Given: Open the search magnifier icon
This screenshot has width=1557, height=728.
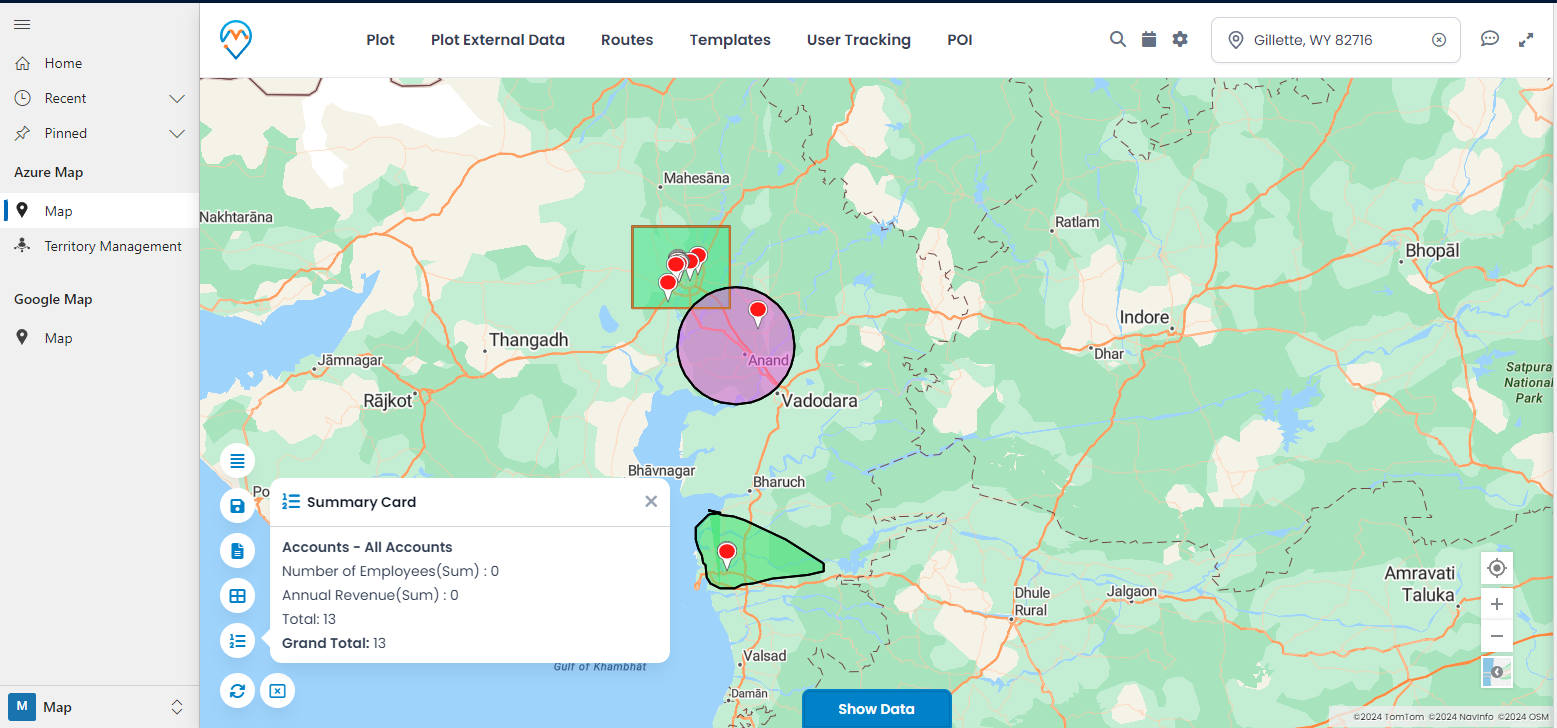Looking at the screenshot, I should 1118,39.
